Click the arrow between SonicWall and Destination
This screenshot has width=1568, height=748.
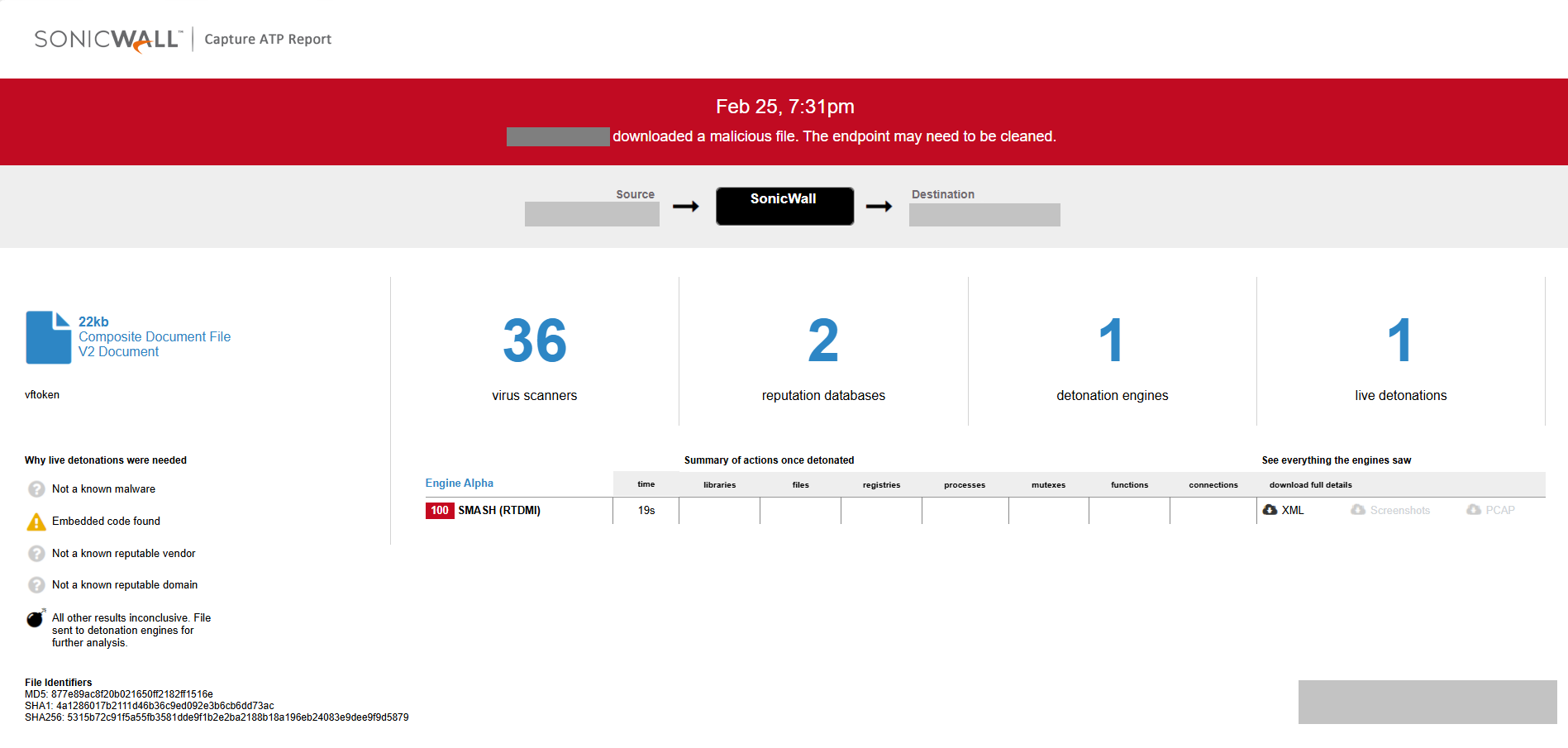(x=879, y=206)
